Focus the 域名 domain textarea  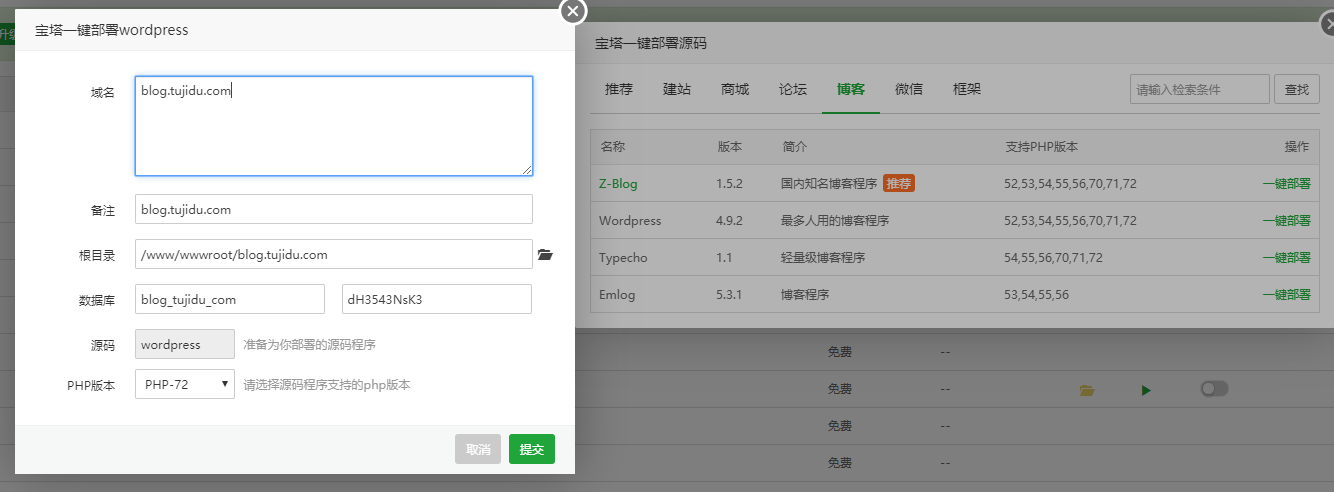[334, 126]
